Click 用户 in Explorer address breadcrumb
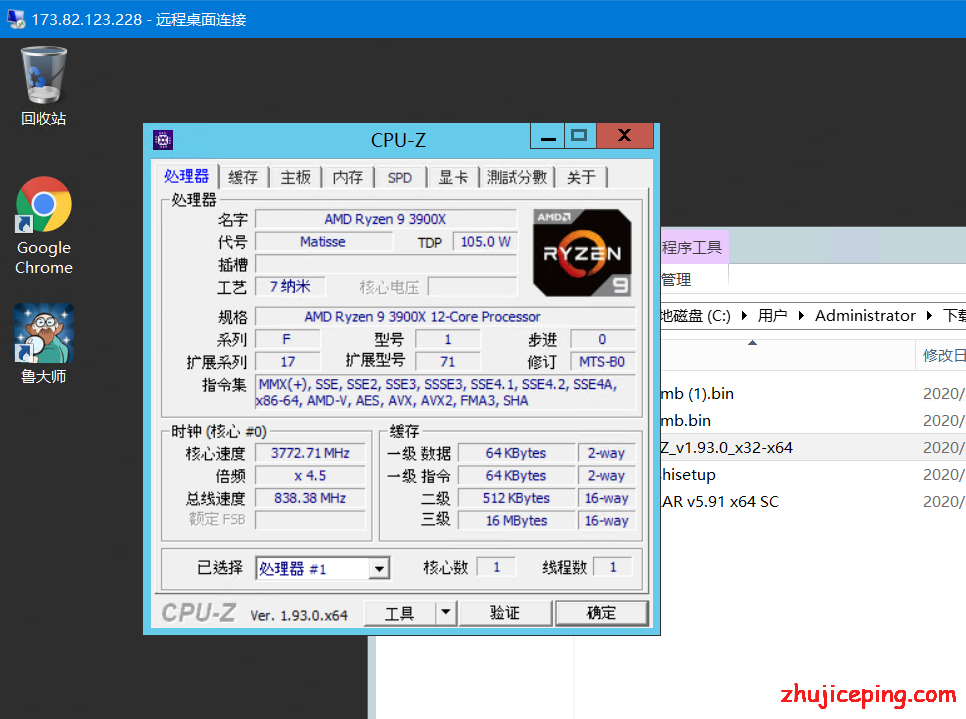The width and height of the screenshot is (966, 719). tap(773, 315)
